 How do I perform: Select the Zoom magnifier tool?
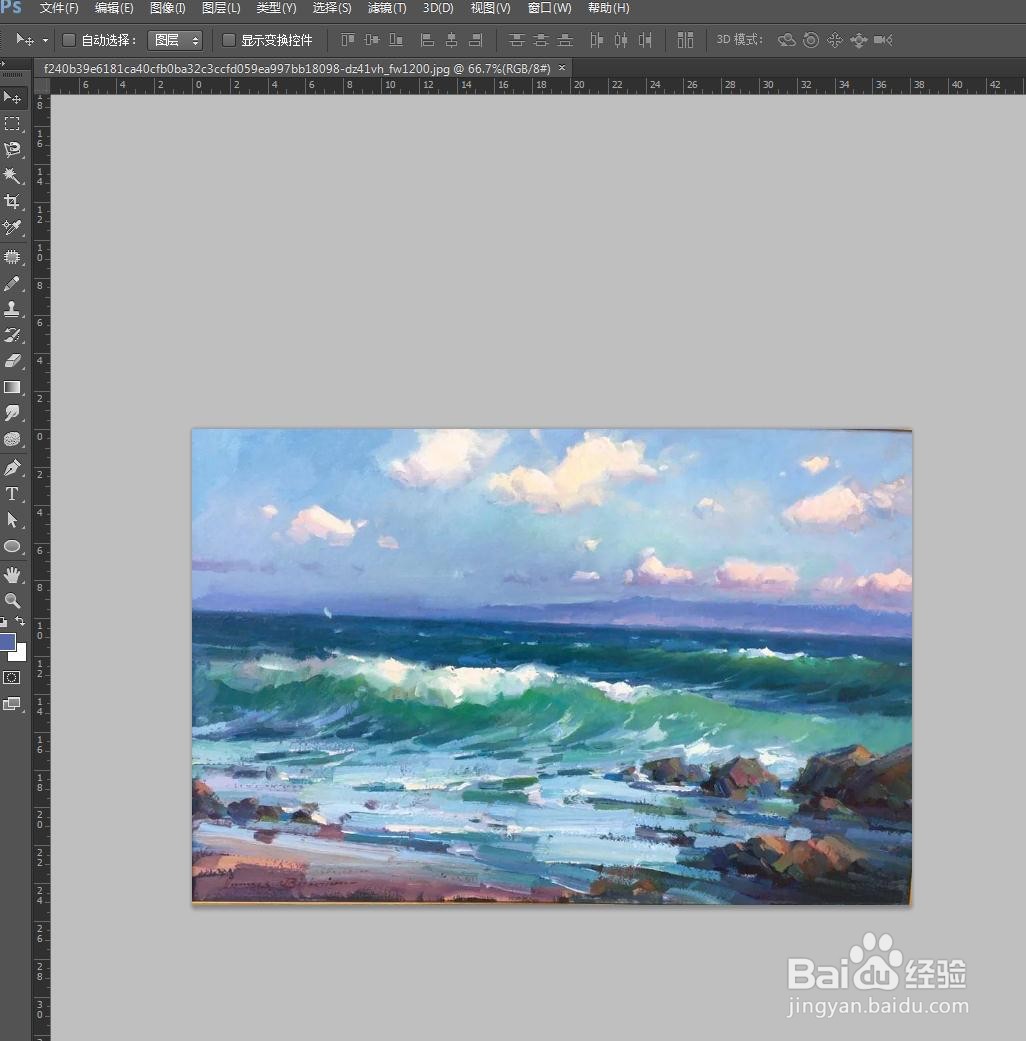click(x=12, y=601)
